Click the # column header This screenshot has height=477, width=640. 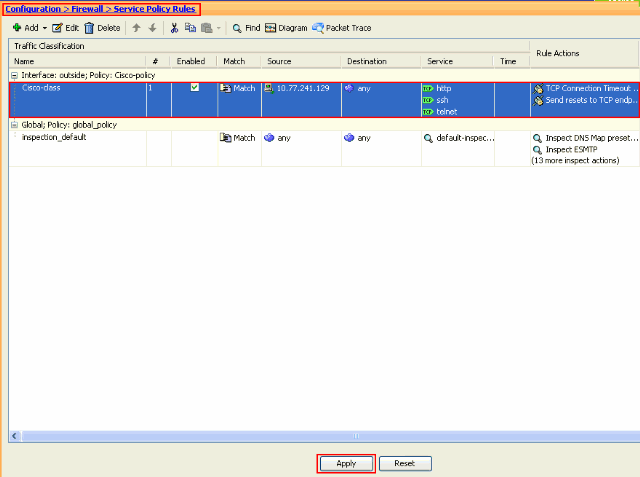click(x=158, y=61)
